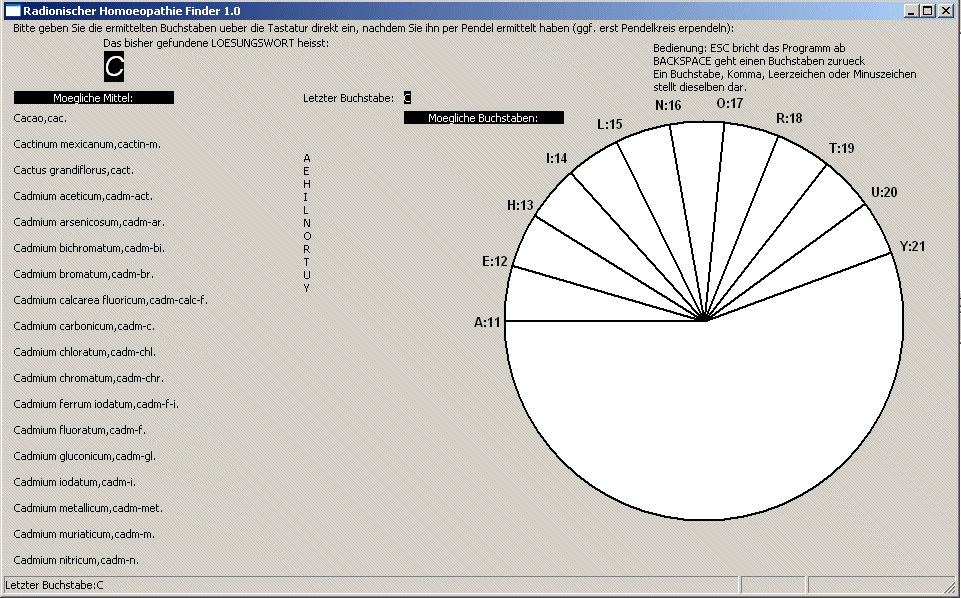Image resolution: width=961 pixels, height=598 pixels.
Task: Click the 'I:14' label on the pendulum circle
Action: pyautogui.click(x=556, y=158)
